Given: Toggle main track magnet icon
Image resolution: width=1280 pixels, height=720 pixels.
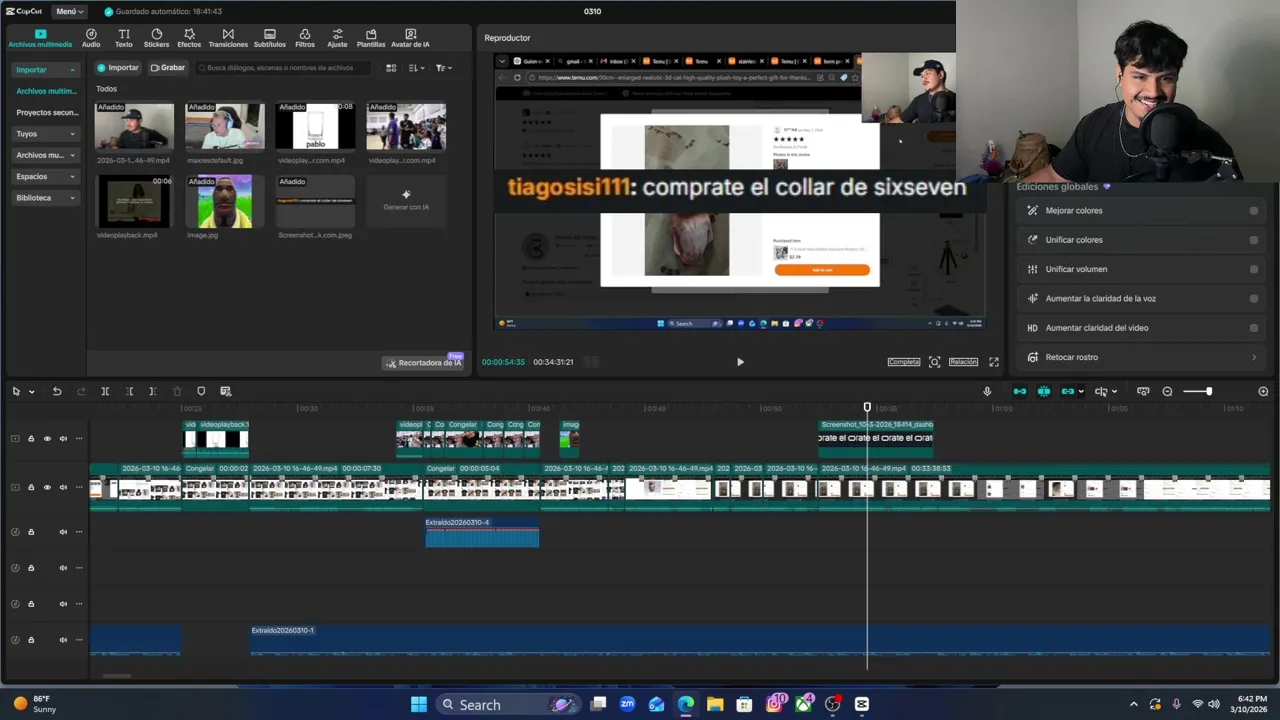Looking at the screenshot, I should click(1020, 392).
